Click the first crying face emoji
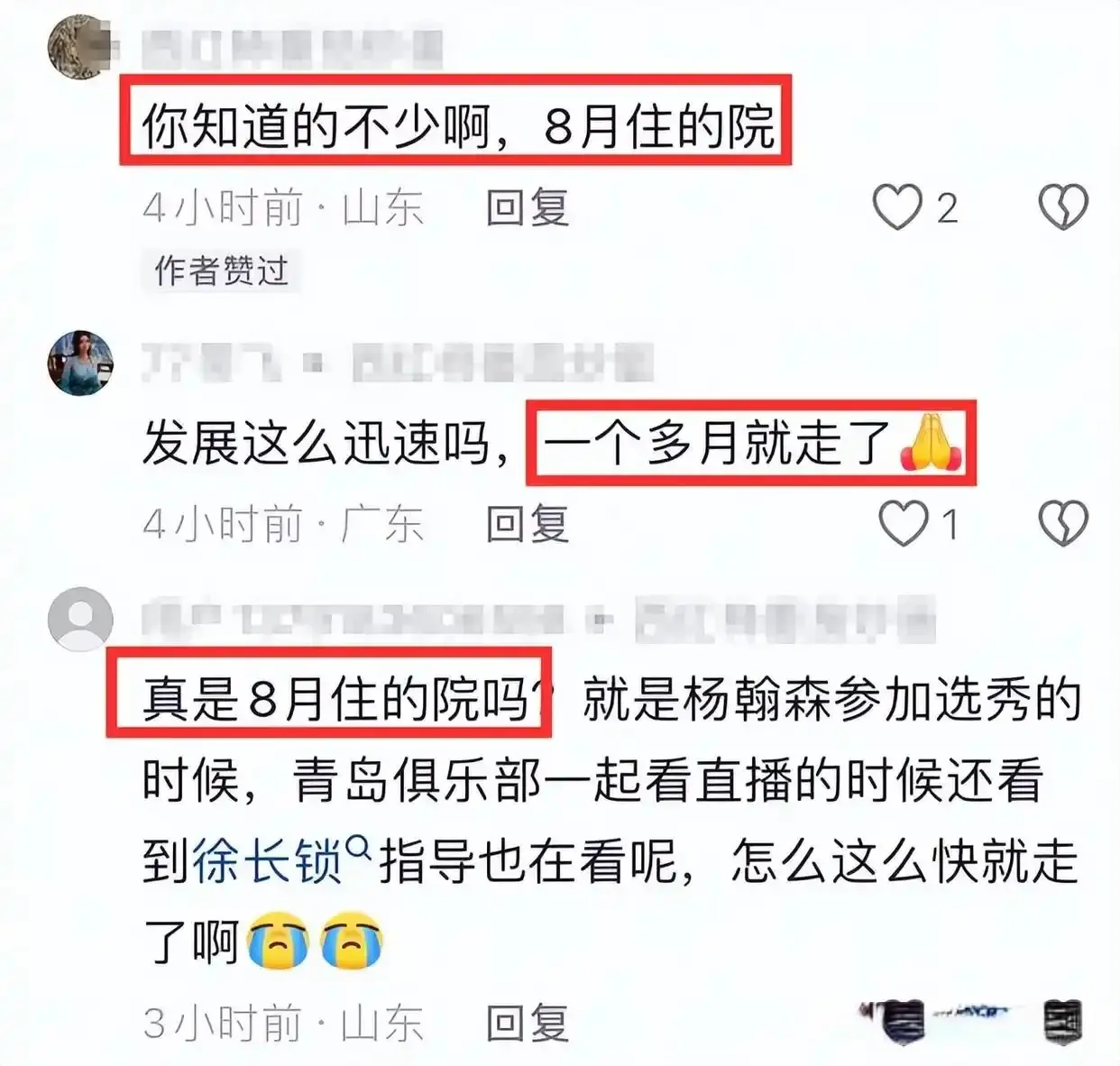Viewport: 1120px width, 1066px height. pos(279,941)
